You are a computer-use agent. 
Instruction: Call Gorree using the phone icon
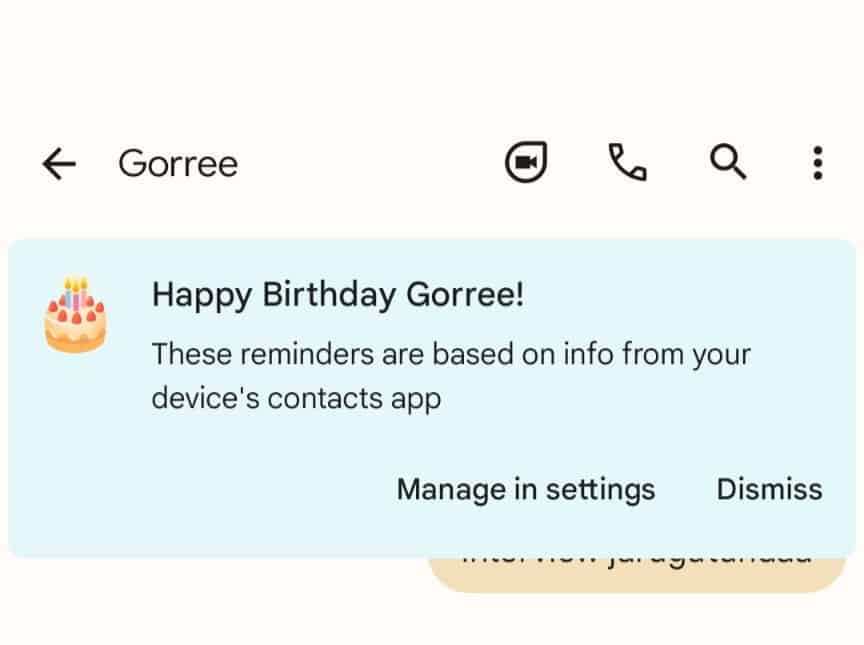pyautogui.click(x=627, y=162)
